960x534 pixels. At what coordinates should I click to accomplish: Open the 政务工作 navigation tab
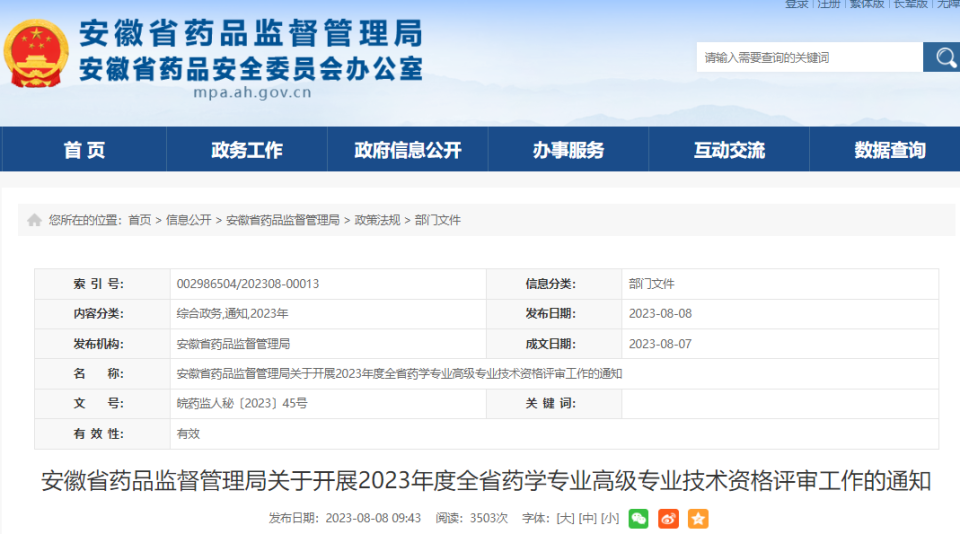[x=247, y=149]
